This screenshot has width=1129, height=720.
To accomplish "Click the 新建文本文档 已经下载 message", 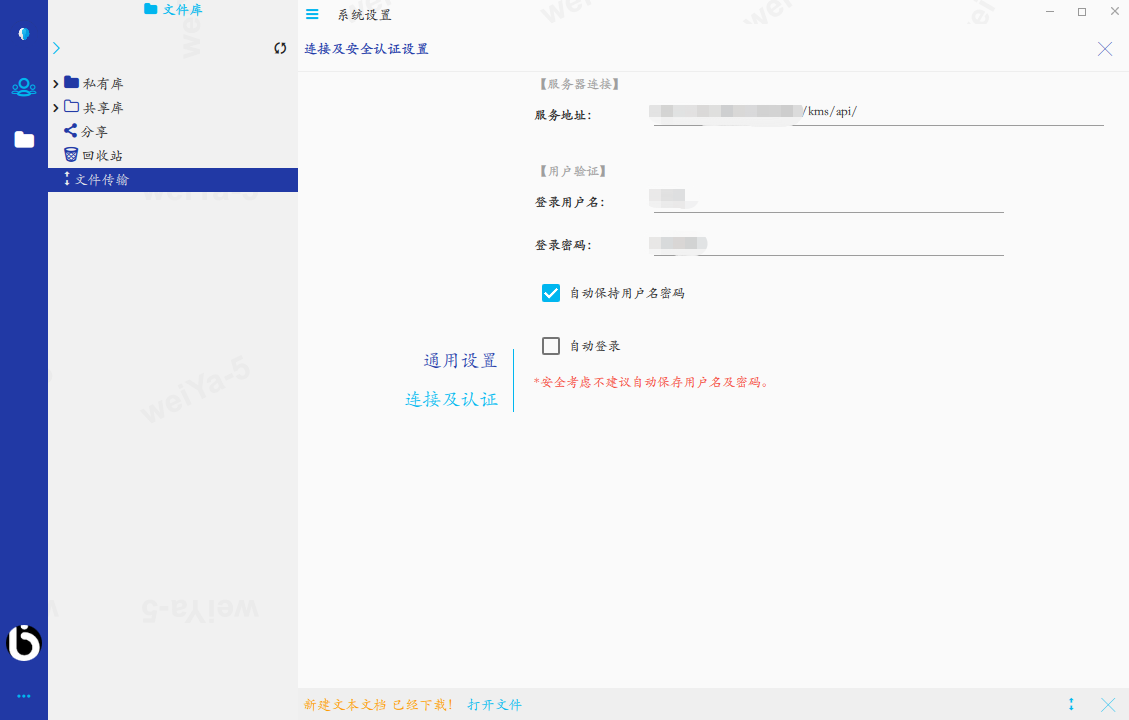I will [378, 705].
